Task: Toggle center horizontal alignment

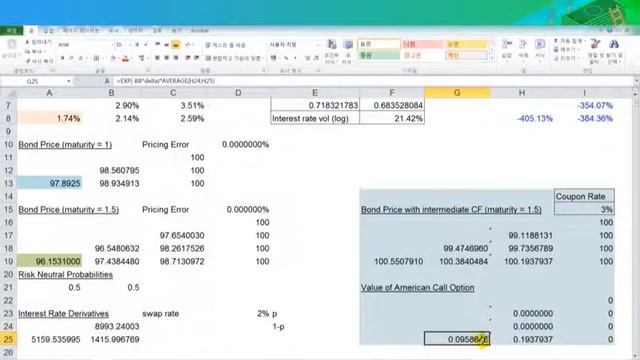Action: pyautogui.click(x=166, y=58)
